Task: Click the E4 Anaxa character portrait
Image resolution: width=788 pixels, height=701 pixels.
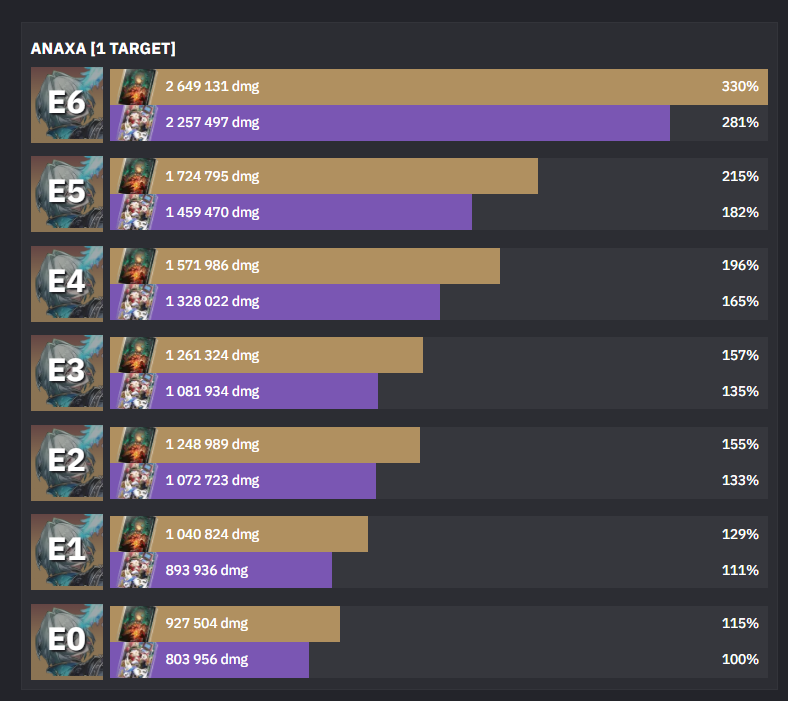Action: 67,284
